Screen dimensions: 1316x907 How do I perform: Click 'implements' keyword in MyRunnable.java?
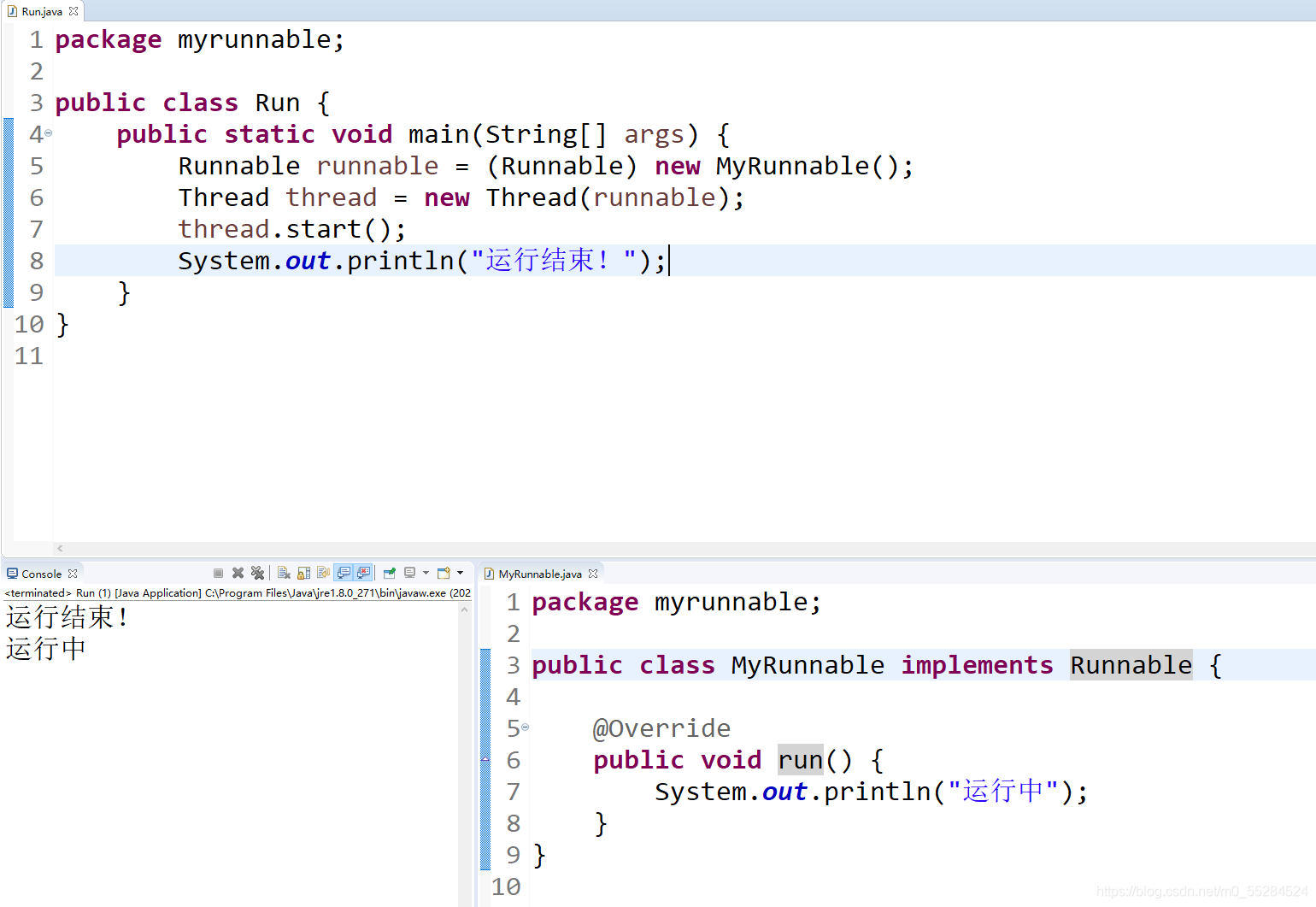tap(977, 665)
